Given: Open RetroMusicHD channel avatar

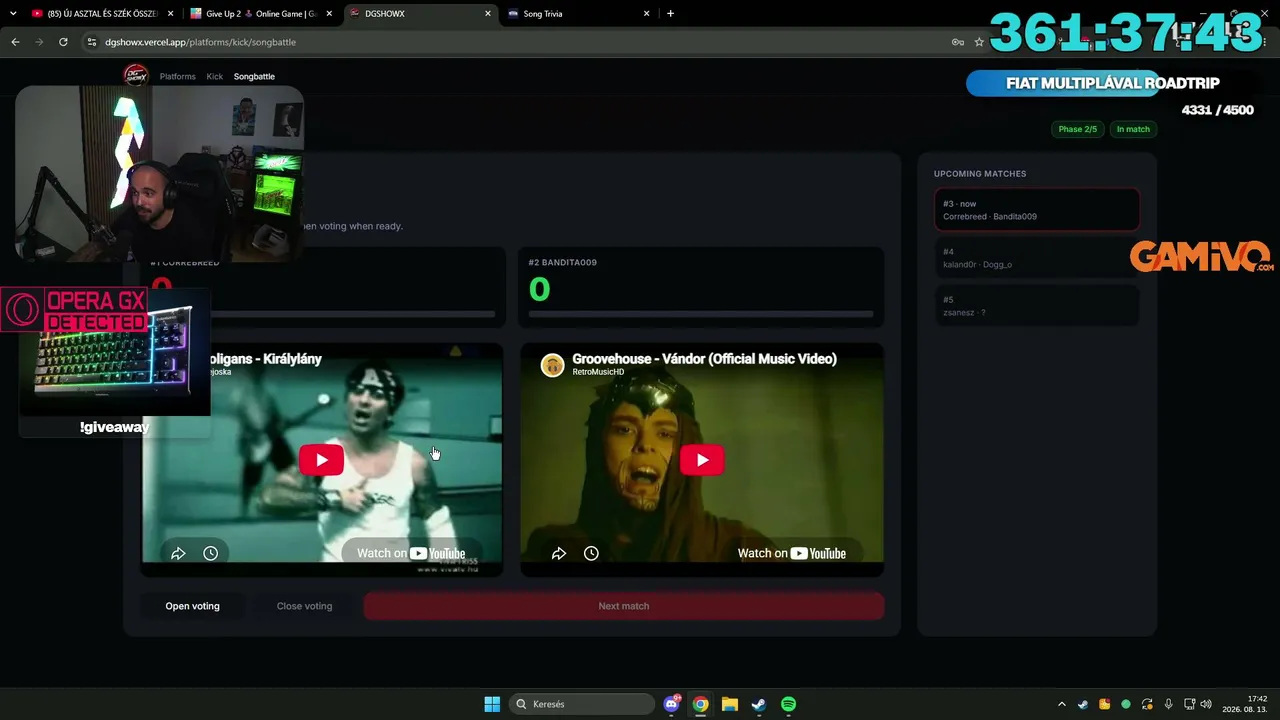Looking at the screenshot, I should pos(552,365).
